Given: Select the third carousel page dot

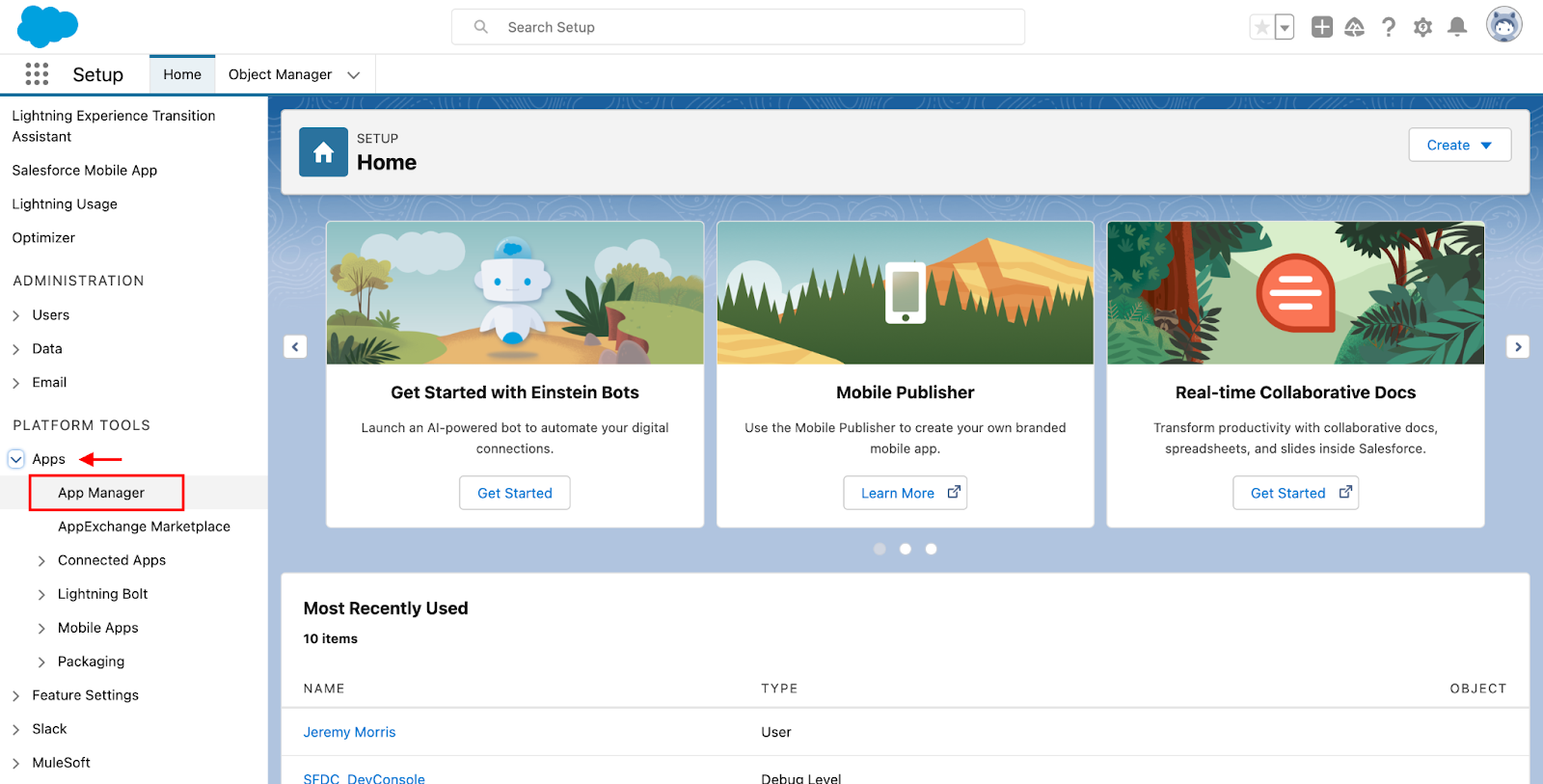Looking at the screenshot, I should [x=931, y=549].
